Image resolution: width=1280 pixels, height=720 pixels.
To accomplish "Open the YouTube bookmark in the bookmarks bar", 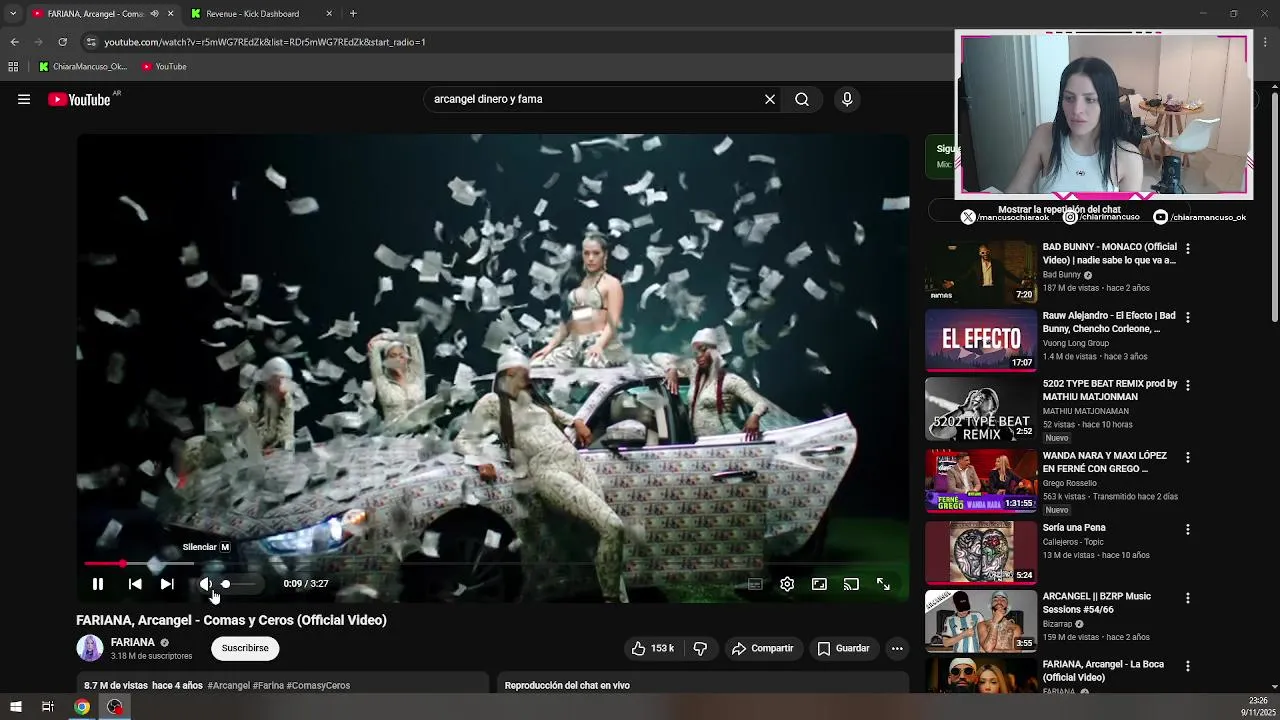I will [x=164, y=67].
